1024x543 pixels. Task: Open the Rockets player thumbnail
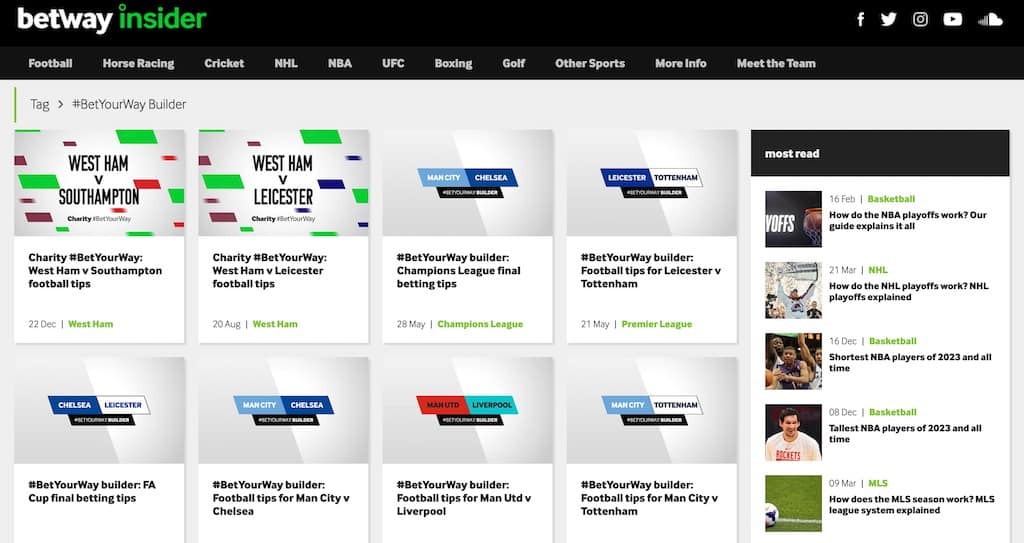tap(793, 433)
